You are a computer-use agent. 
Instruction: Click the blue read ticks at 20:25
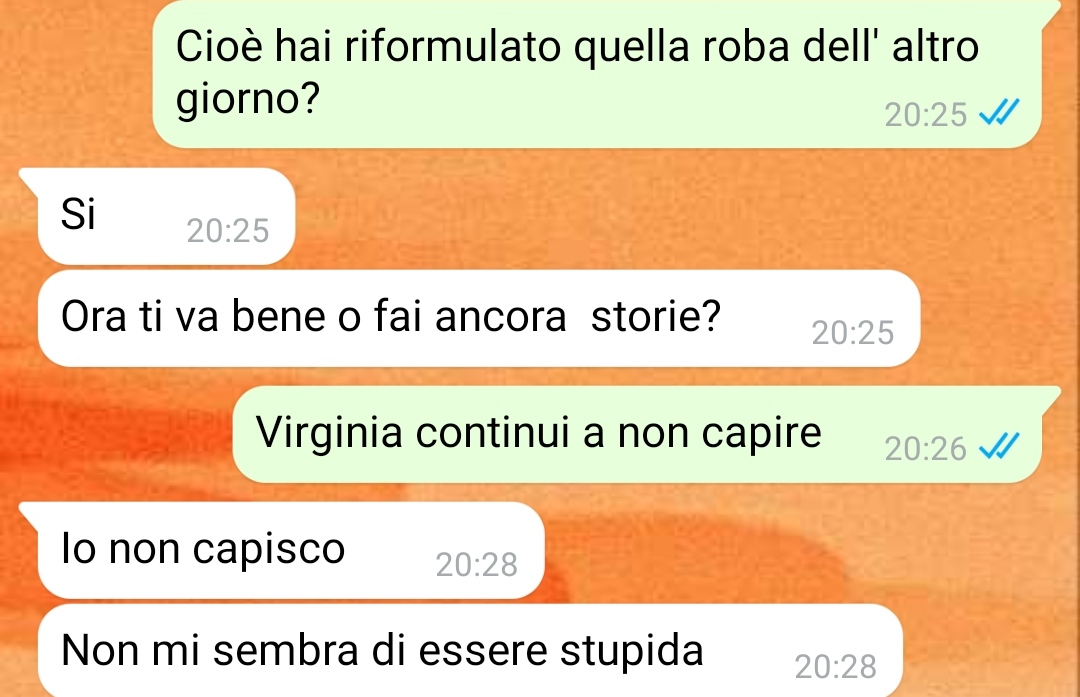999,113
